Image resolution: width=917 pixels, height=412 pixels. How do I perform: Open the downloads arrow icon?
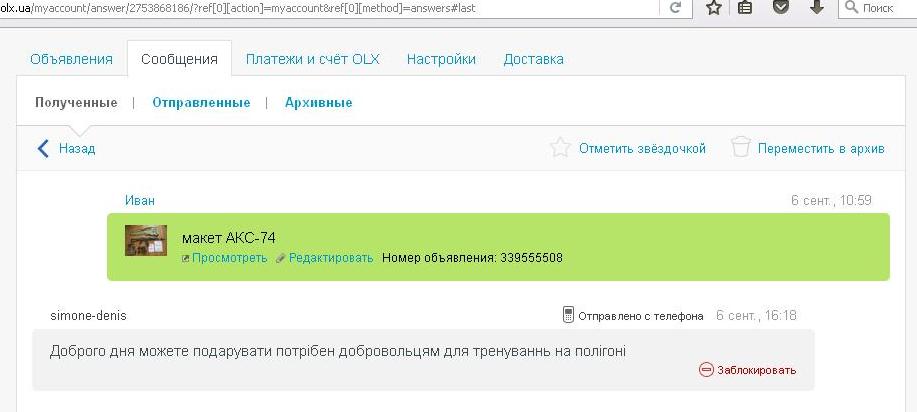coord(817,7)
